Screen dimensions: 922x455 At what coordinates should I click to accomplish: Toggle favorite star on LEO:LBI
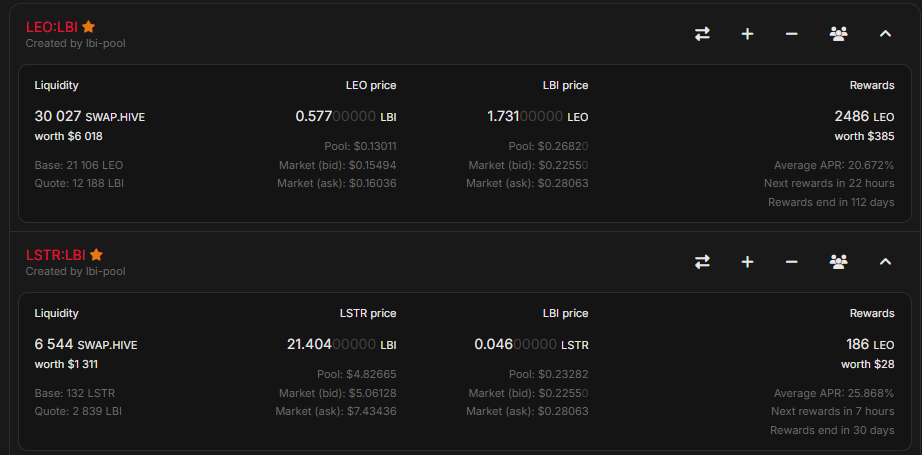pos(89,27)
